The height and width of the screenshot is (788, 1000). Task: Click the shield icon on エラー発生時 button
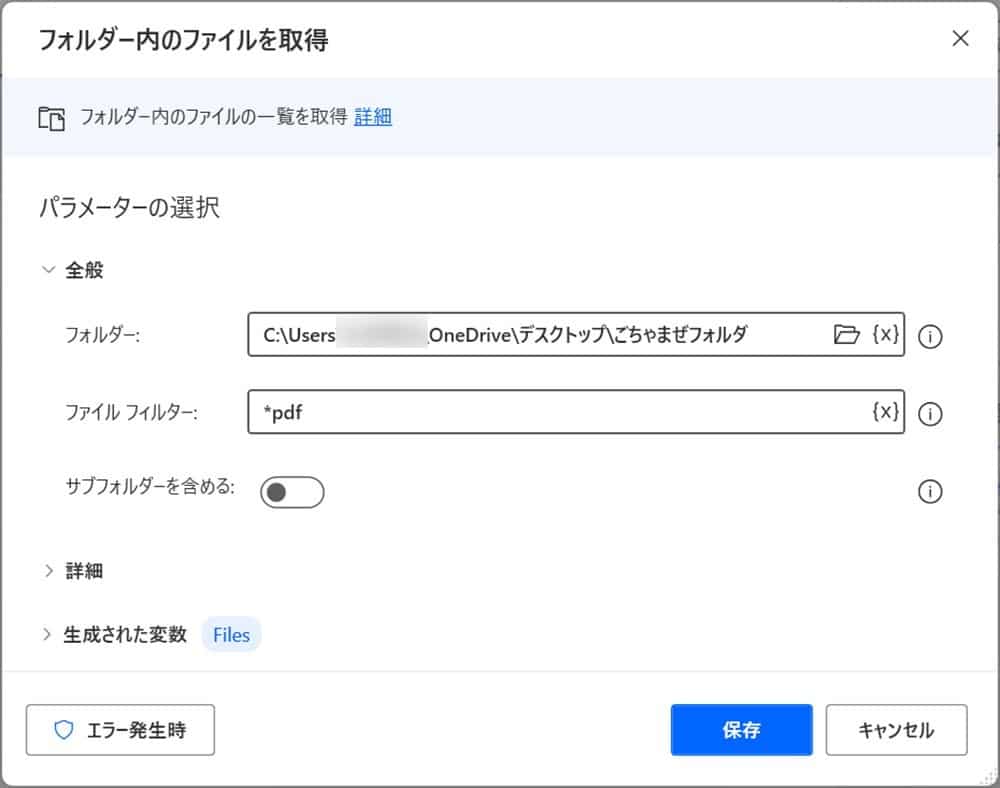pos(64,730)
